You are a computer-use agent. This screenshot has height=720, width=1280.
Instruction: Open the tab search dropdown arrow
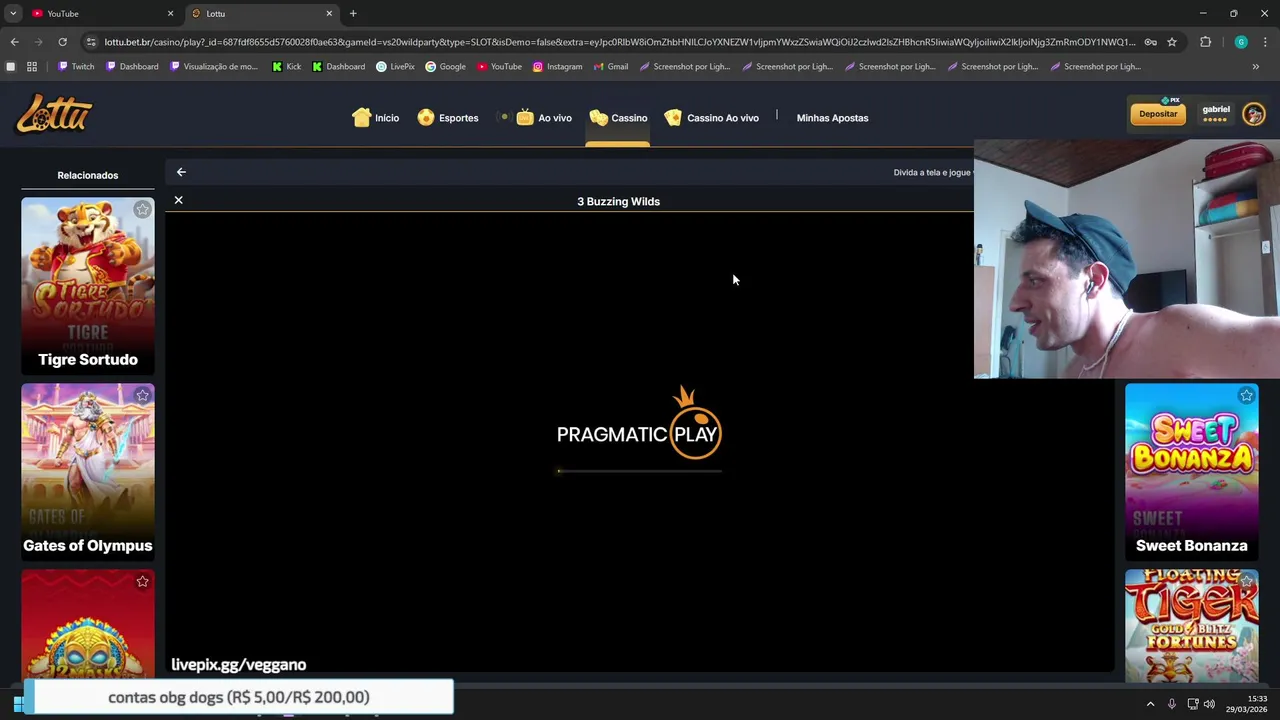pyautogui.click(x=13, y=13)
